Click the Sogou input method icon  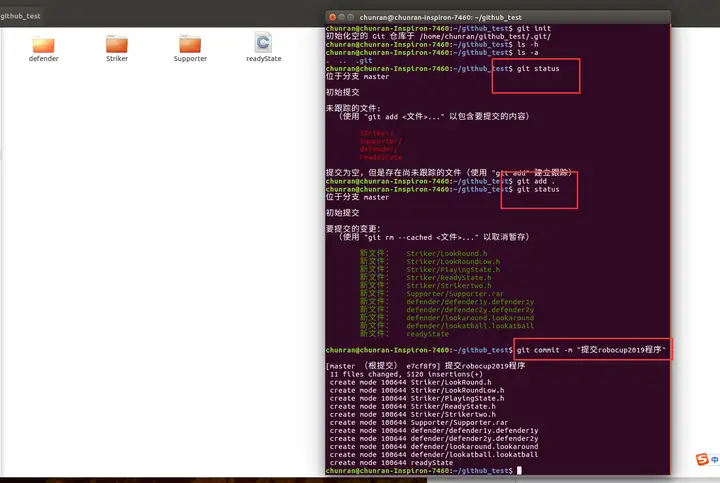pyautogui.click(x=702, y=459)
